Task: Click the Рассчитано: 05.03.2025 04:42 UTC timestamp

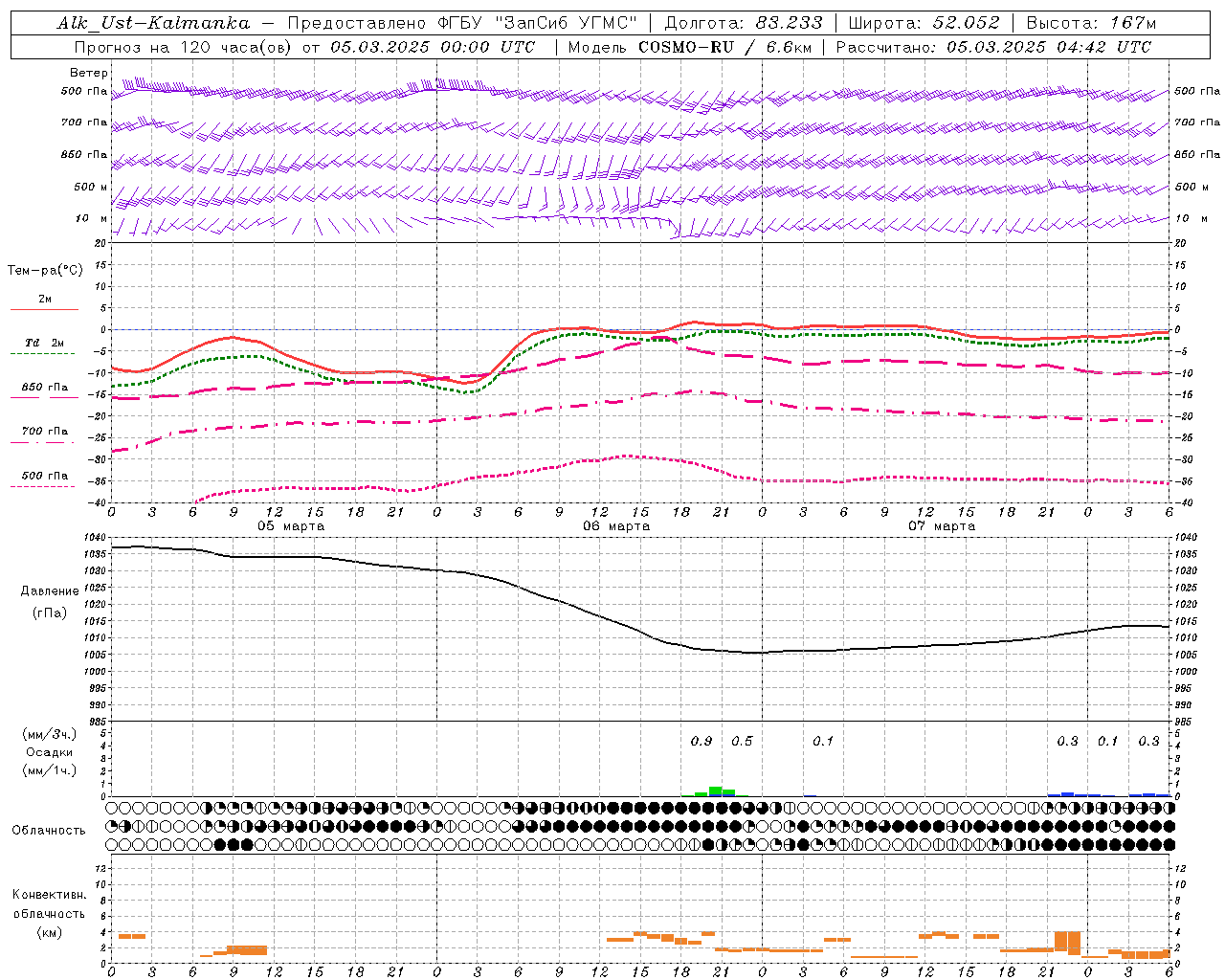Action: pyautogui.click(x=993, y=47)
